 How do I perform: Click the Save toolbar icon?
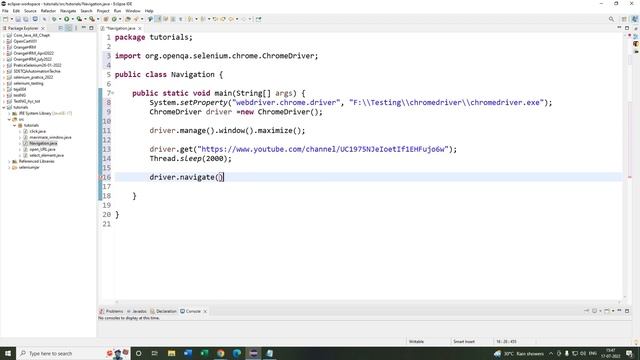click(18, 19)
